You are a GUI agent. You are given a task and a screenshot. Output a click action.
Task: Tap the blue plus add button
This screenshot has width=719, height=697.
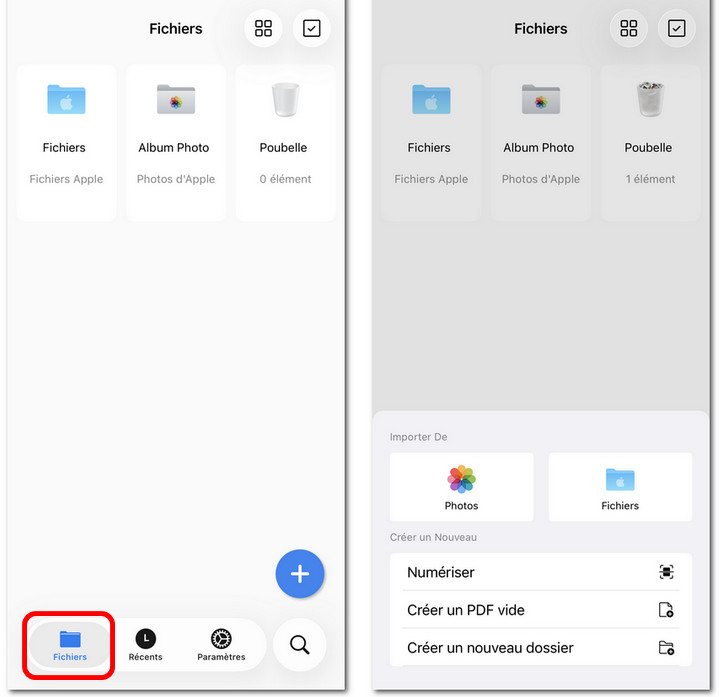click(x=300, y=574)
